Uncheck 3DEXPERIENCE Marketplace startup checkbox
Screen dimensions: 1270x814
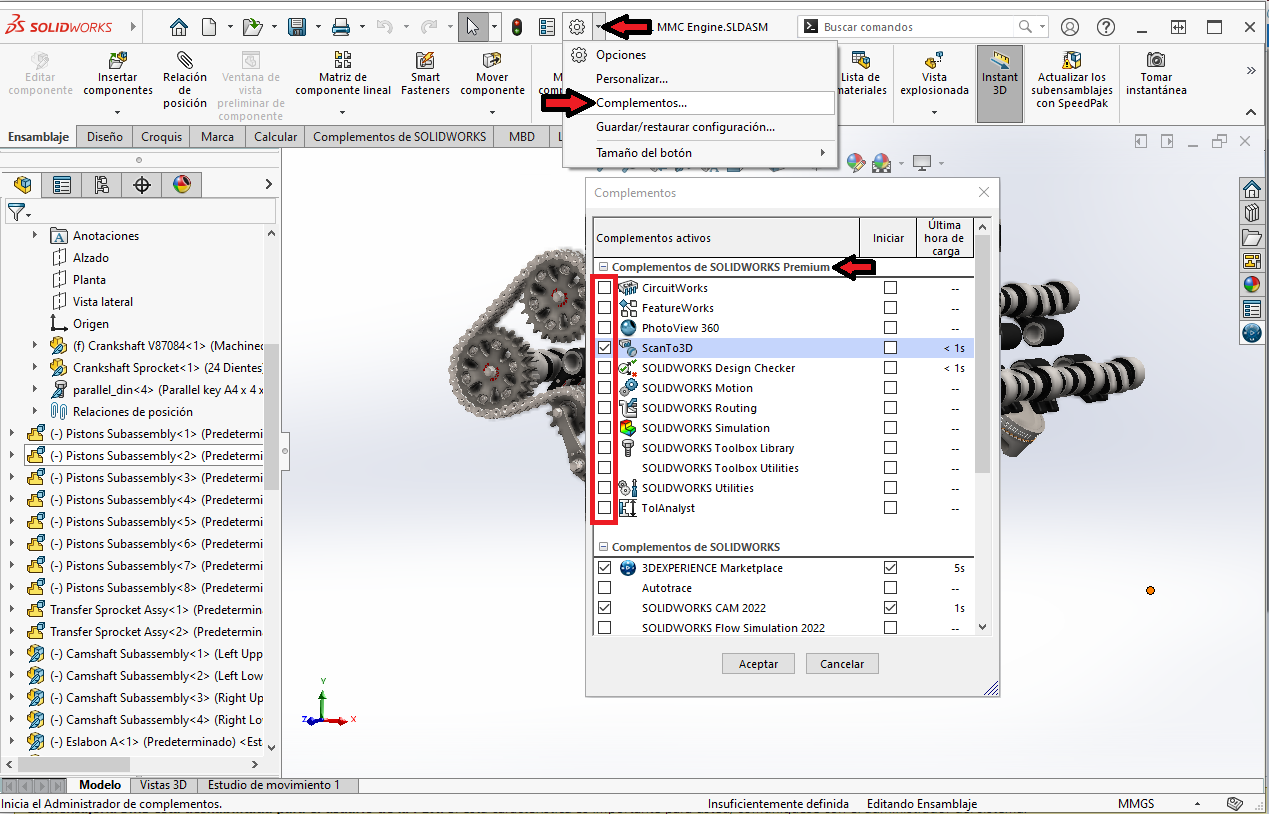pyautogui.click(x=890, y=568)
